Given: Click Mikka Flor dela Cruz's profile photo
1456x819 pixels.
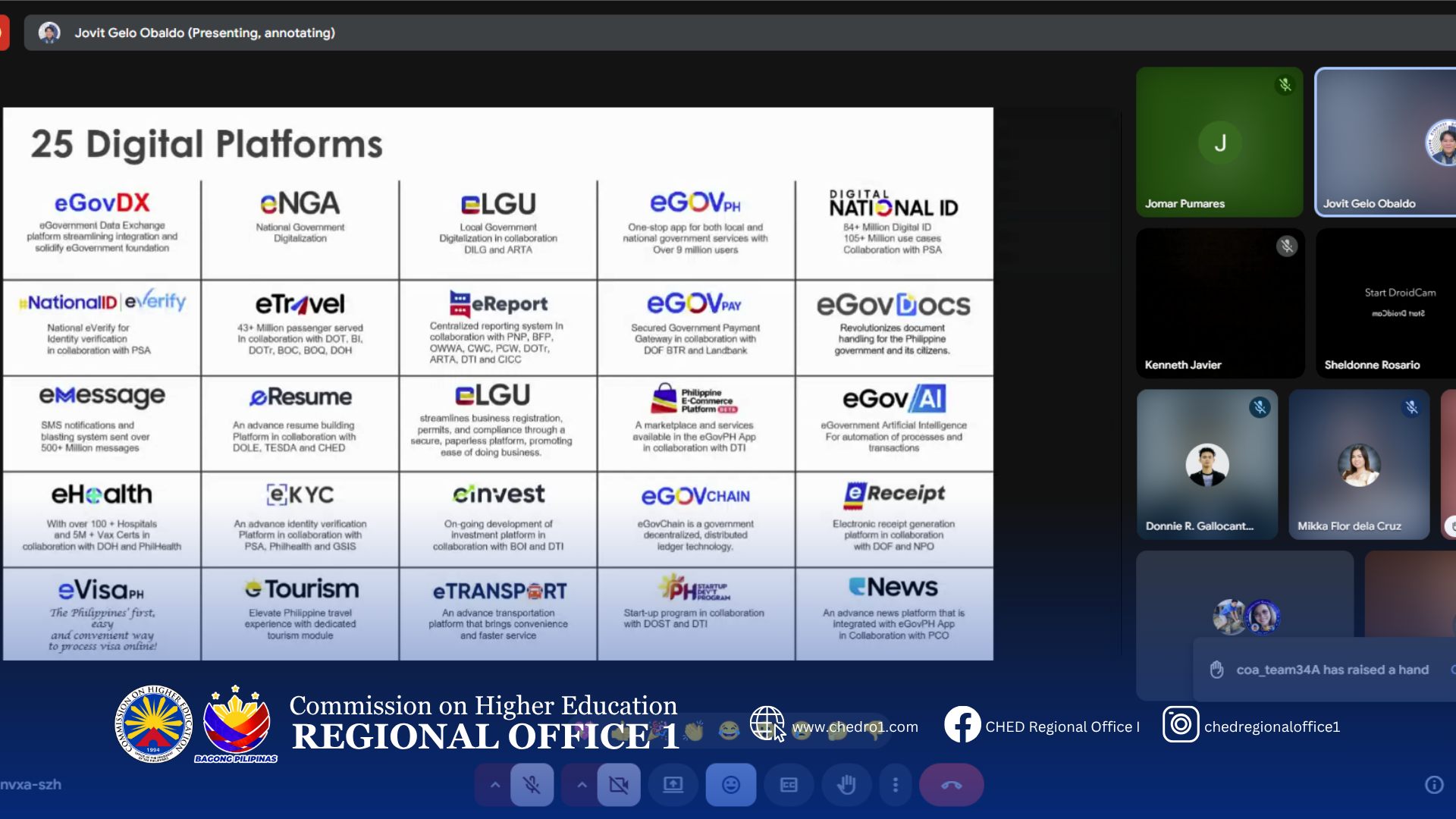Looking at the screenshot, I should 1358,465.
